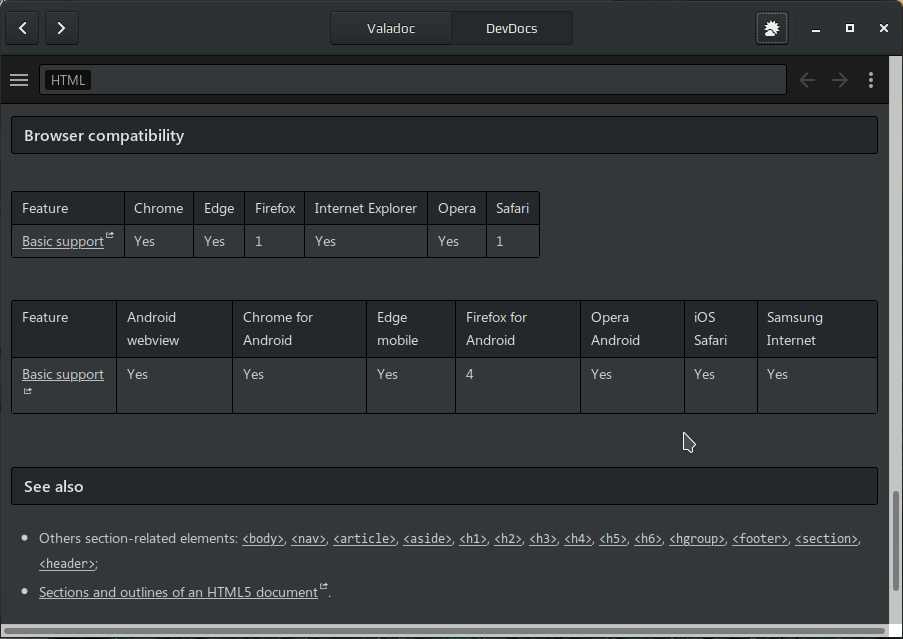Click the Opera Android column header
This screenshot has width=903, height=639.
[632, 329]
